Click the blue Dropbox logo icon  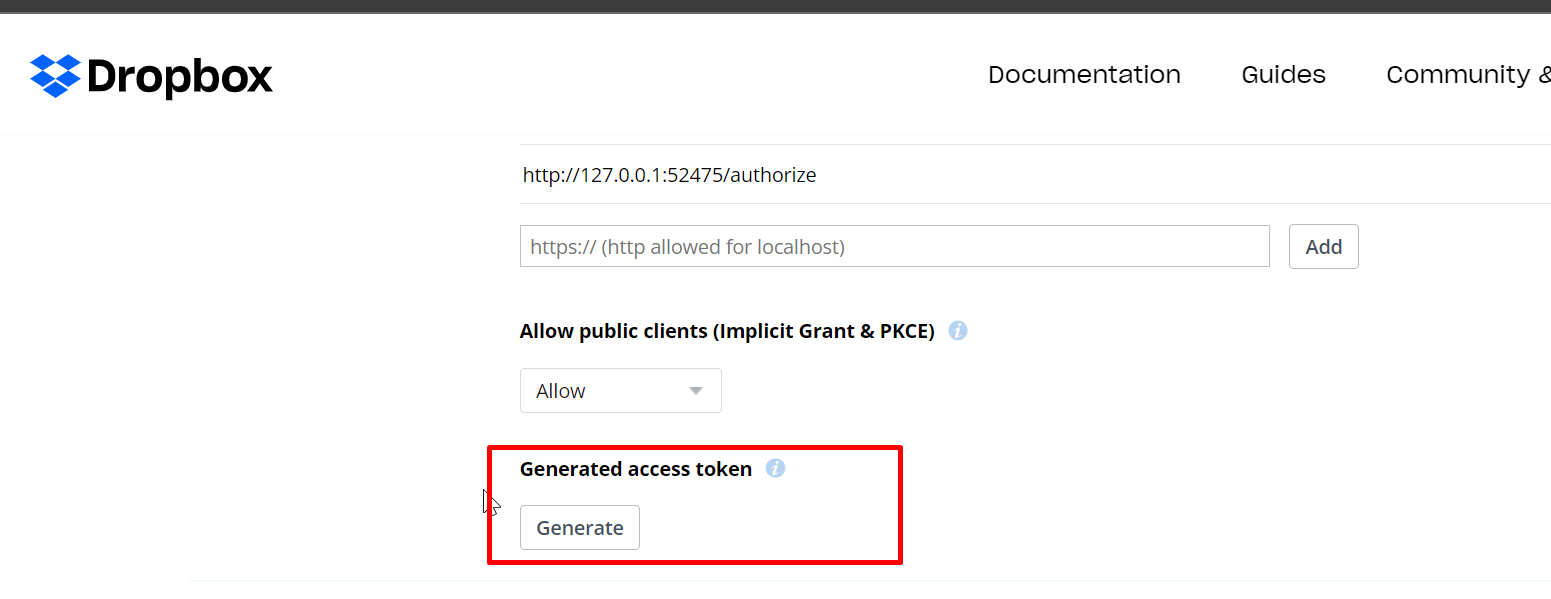click(55, 76)
